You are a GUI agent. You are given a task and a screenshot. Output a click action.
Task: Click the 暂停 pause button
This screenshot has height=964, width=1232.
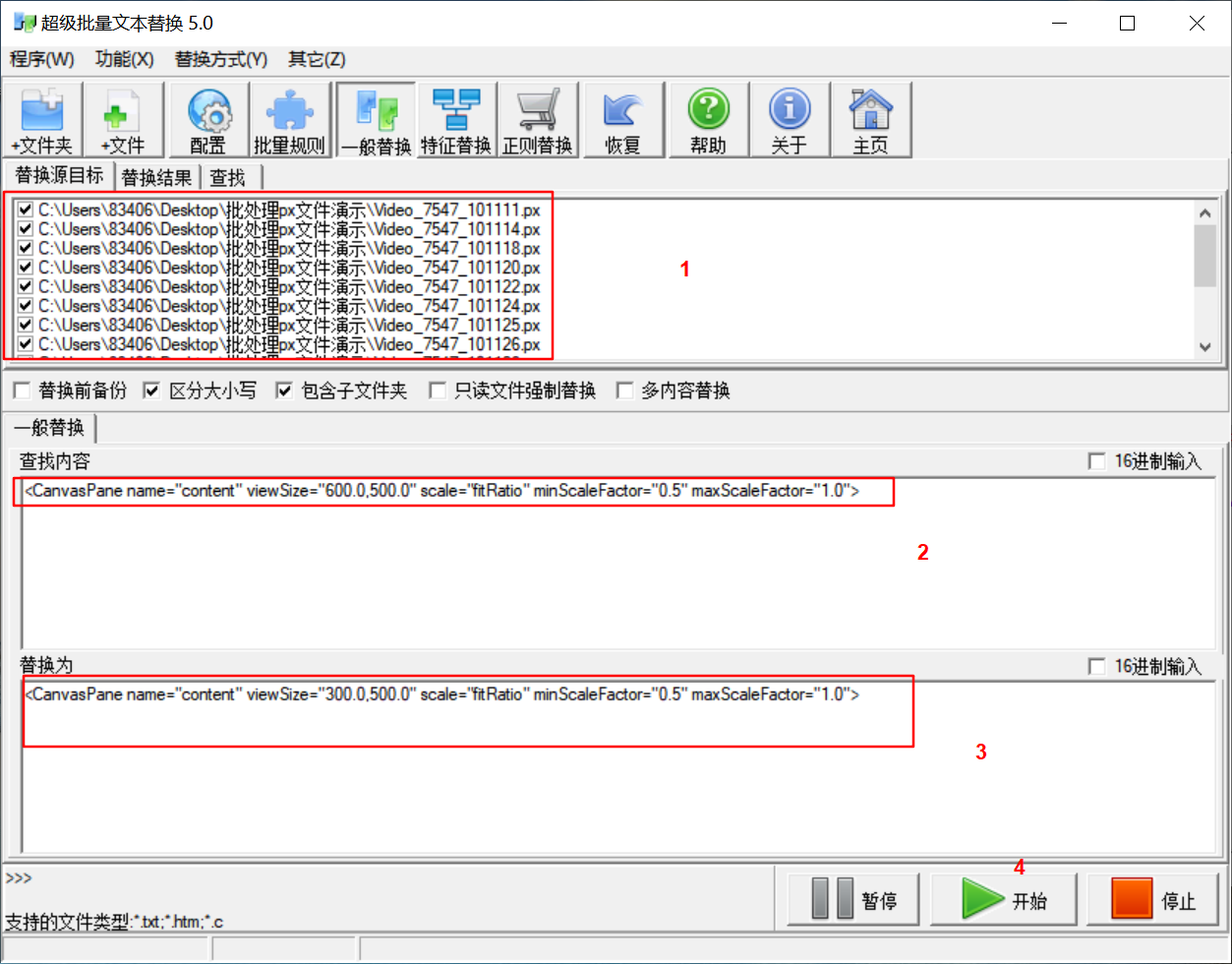tap(854, 900)
